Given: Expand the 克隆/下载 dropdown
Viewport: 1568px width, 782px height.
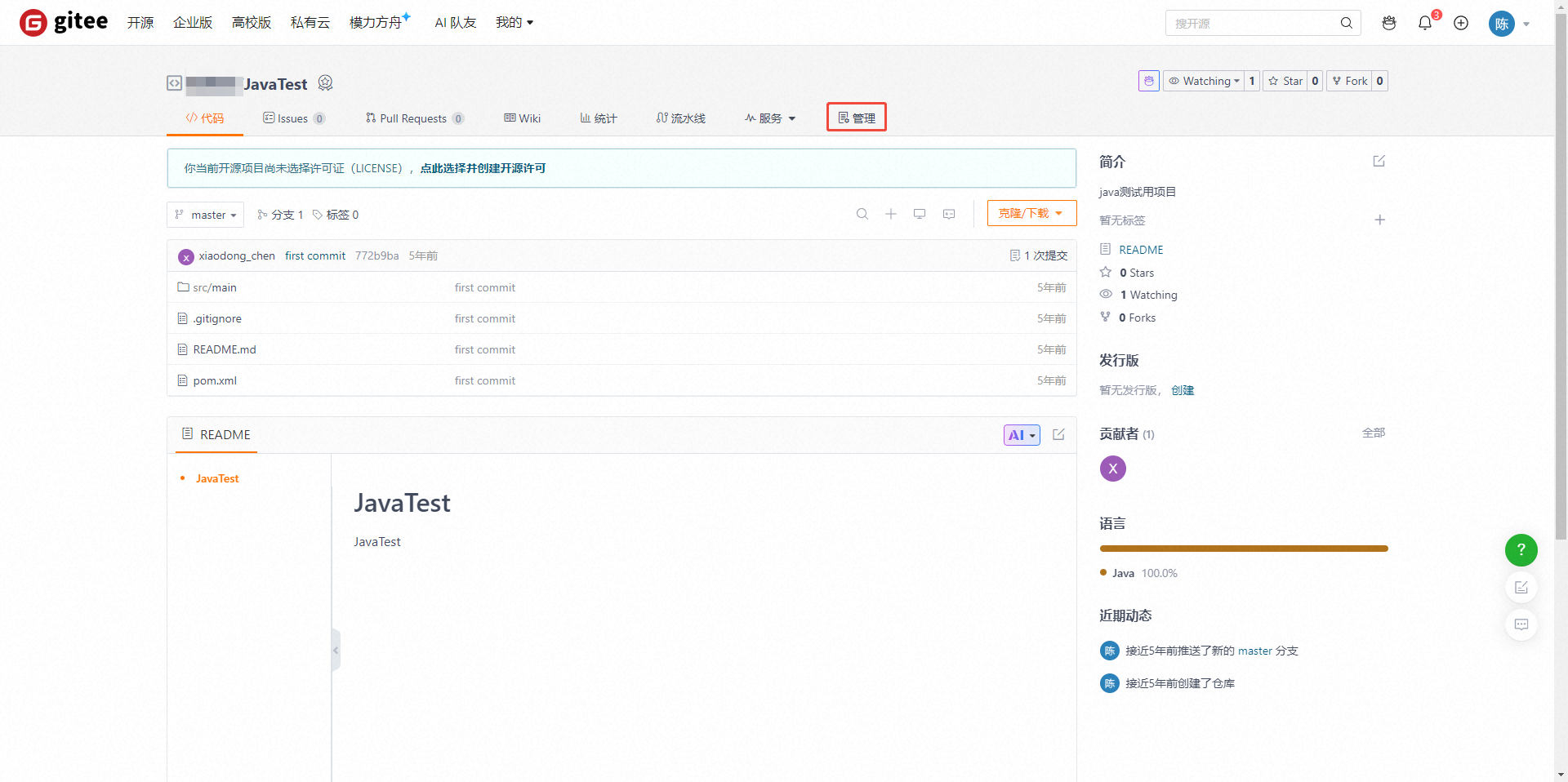Looking at the screenshot, I should pyautogui.click(x=1031, y=213).
